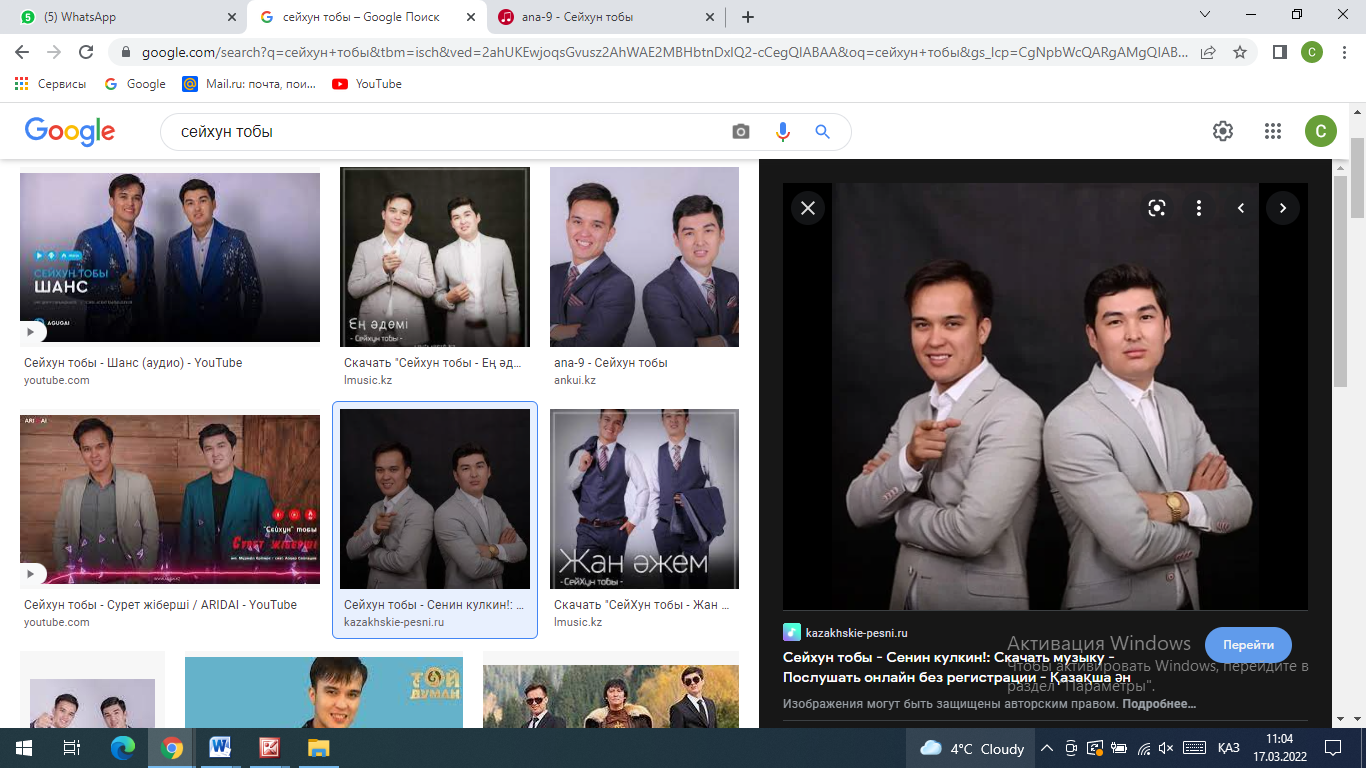The image size is (1366, 768).
Task: Open the апа-9 image thumbnail from ankui.kz
Action: point(644,257)
